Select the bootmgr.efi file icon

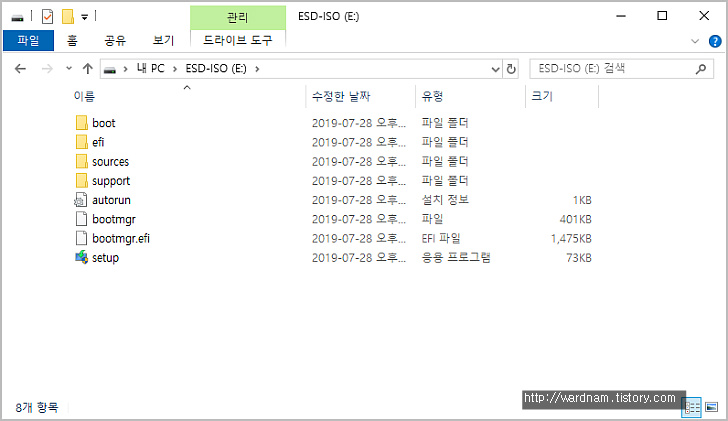tap(81, 239)
